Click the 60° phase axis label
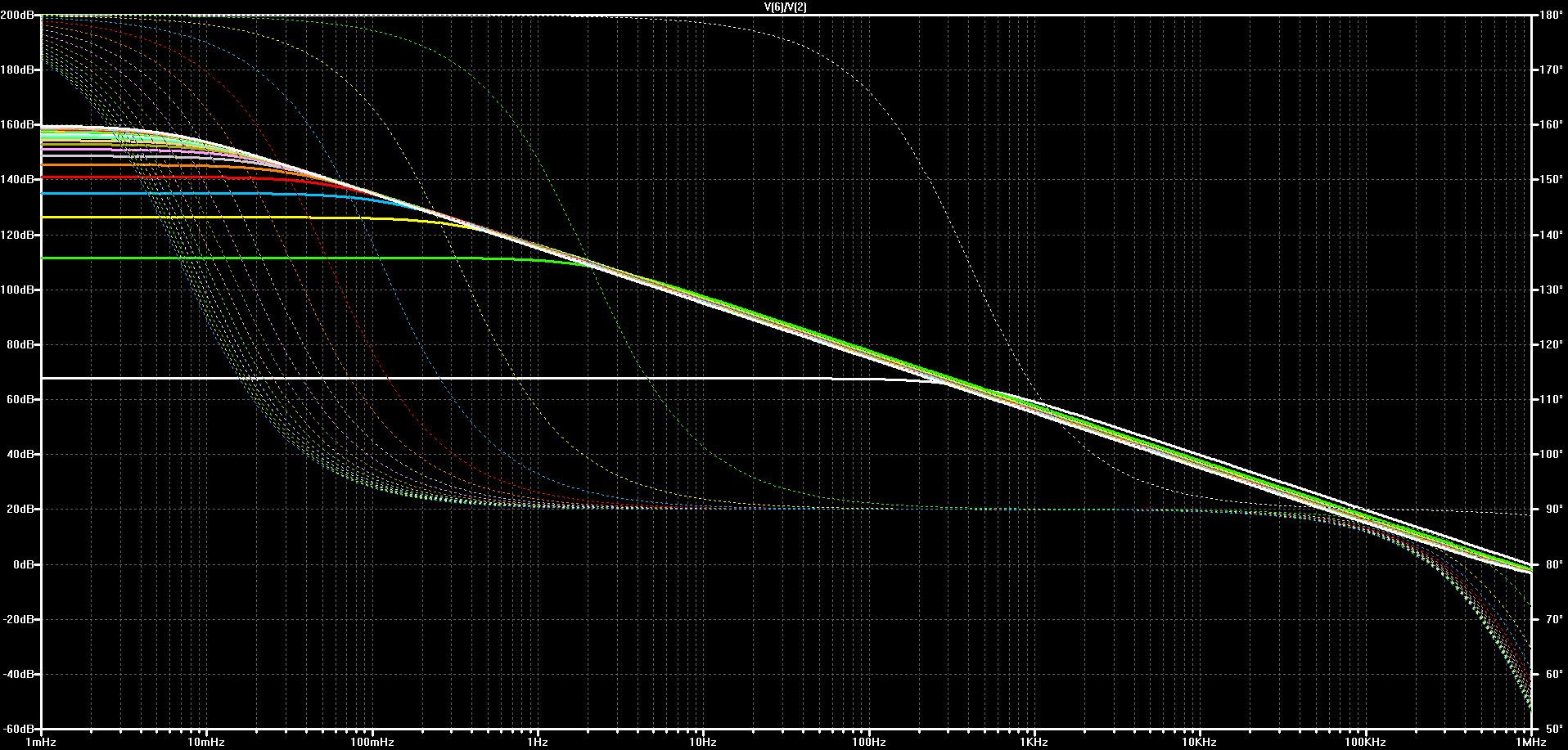The width and height of the screenshot is (1568, 750). pos(1553,674)
